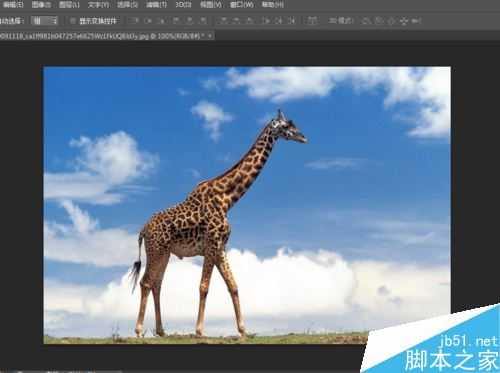The width and height of the screenshot is (500, 373).
Task: Open the 3D(D) menu
Action: (x=183, y=5)
